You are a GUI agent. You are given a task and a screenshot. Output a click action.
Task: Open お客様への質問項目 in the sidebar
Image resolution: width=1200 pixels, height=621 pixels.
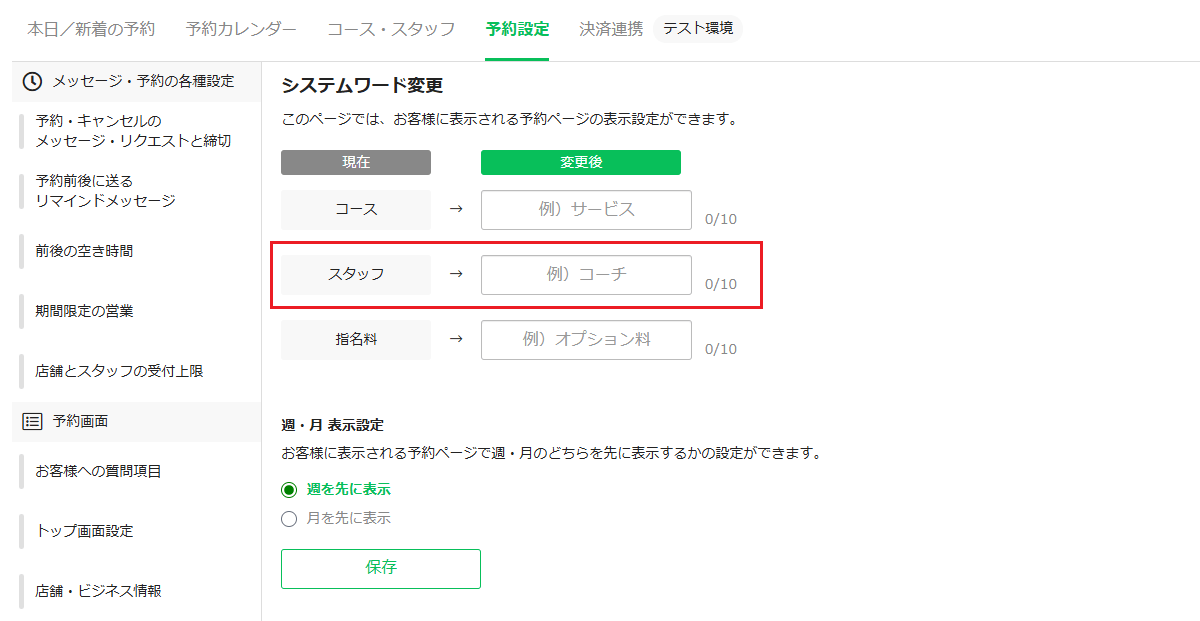[x=98, y=471]
